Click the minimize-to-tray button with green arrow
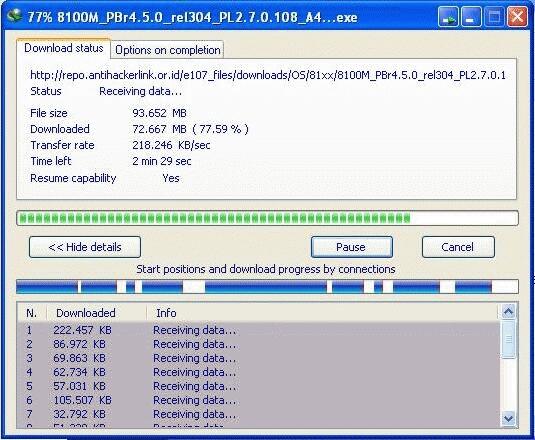 click(448, 17)
